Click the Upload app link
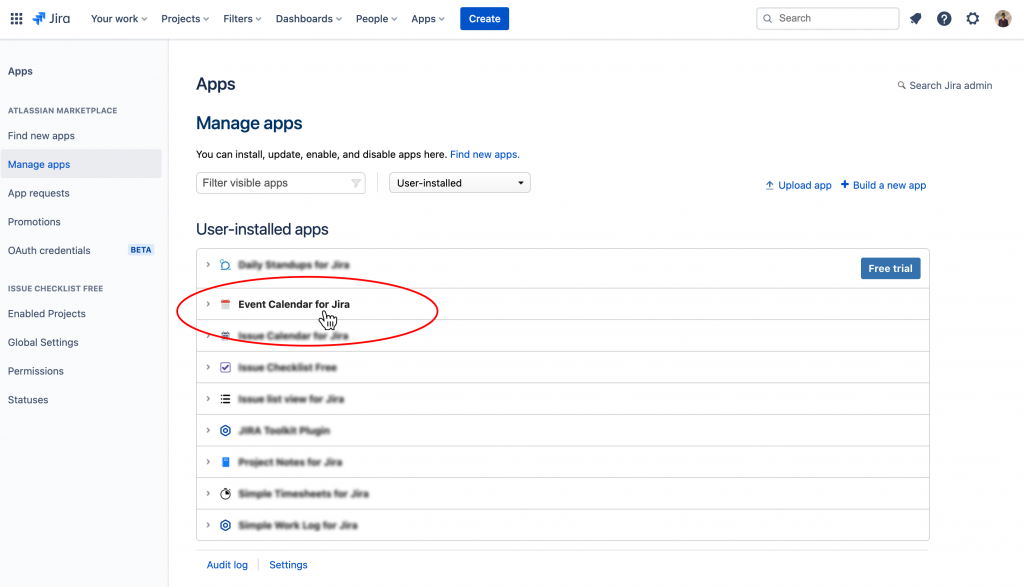The width and height of the screenshot is (1024, 587). pyautogui.click(x=798, y=185)
